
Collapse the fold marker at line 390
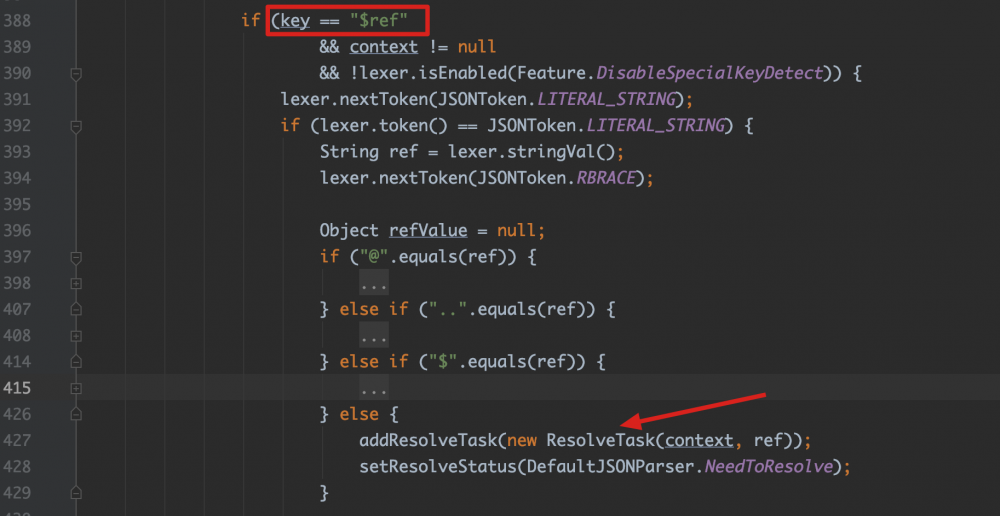pyautogui.click(x=76, y=74)
